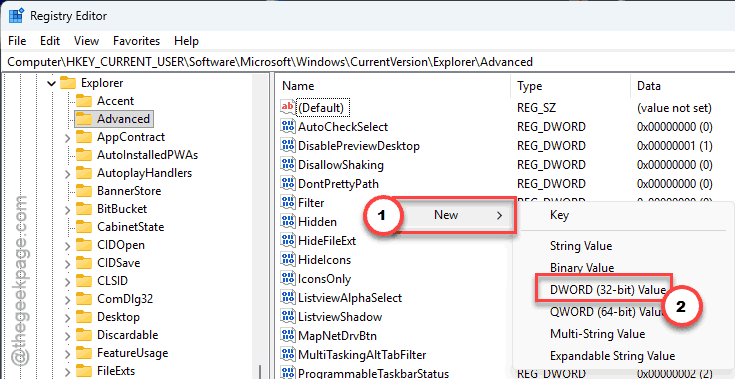Viewport: 735px width, 379px height.
Task: Click the CLSID folder icon
Action: [x=84, y=281]
